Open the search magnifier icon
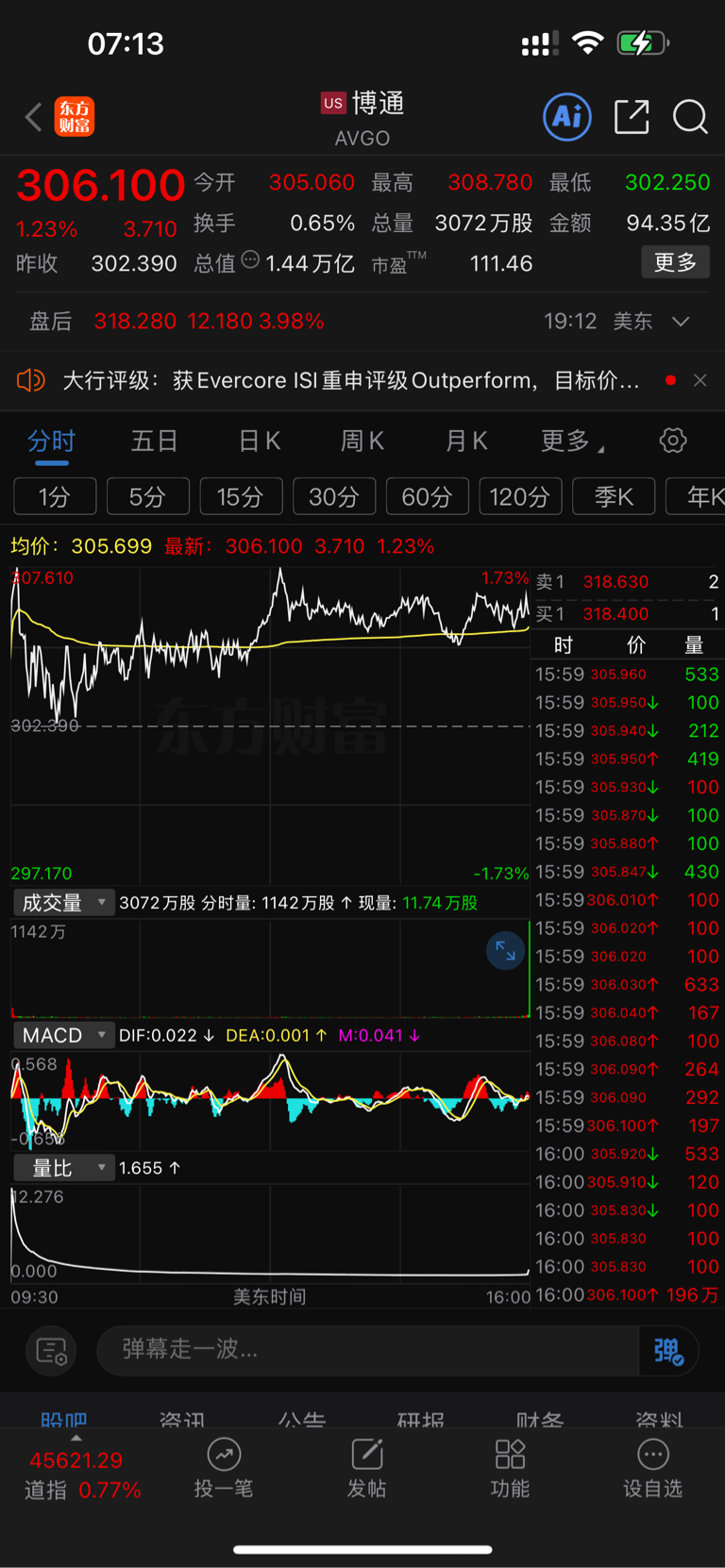The width and height of the screenshot is (725, 1568). pyautogui.click(x=690, y=117)
